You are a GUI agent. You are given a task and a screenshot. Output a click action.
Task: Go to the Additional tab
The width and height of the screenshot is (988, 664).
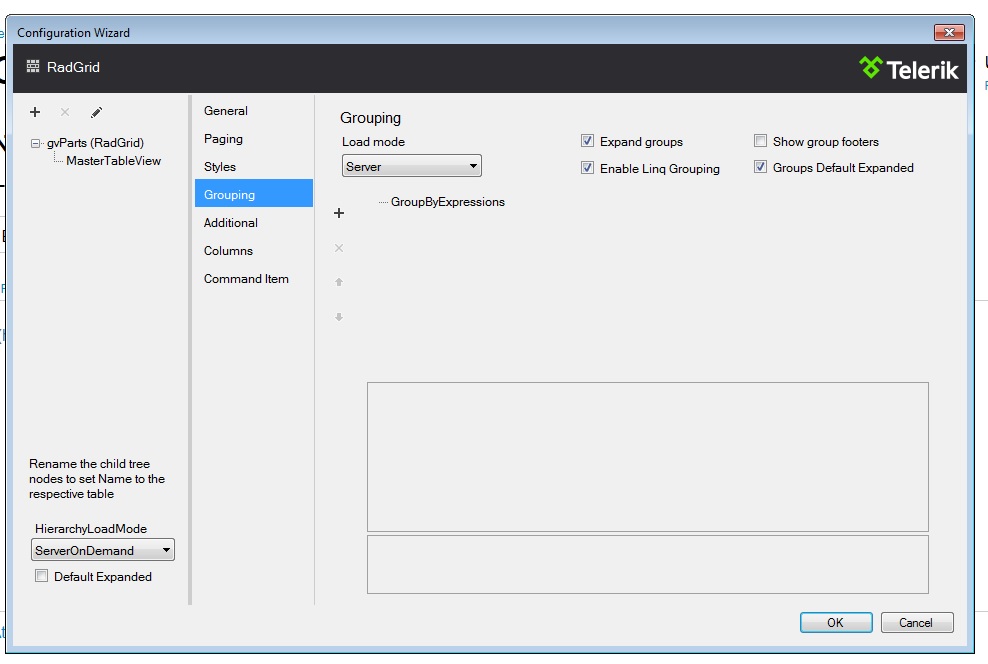254,222
